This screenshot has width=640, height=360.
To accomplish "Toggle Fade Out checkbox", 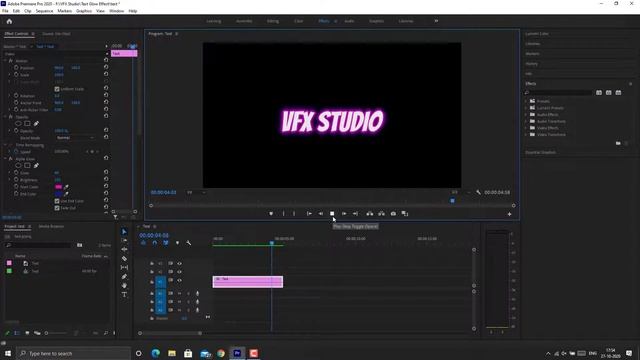I will pyautogui.click(x=57, y=208).
